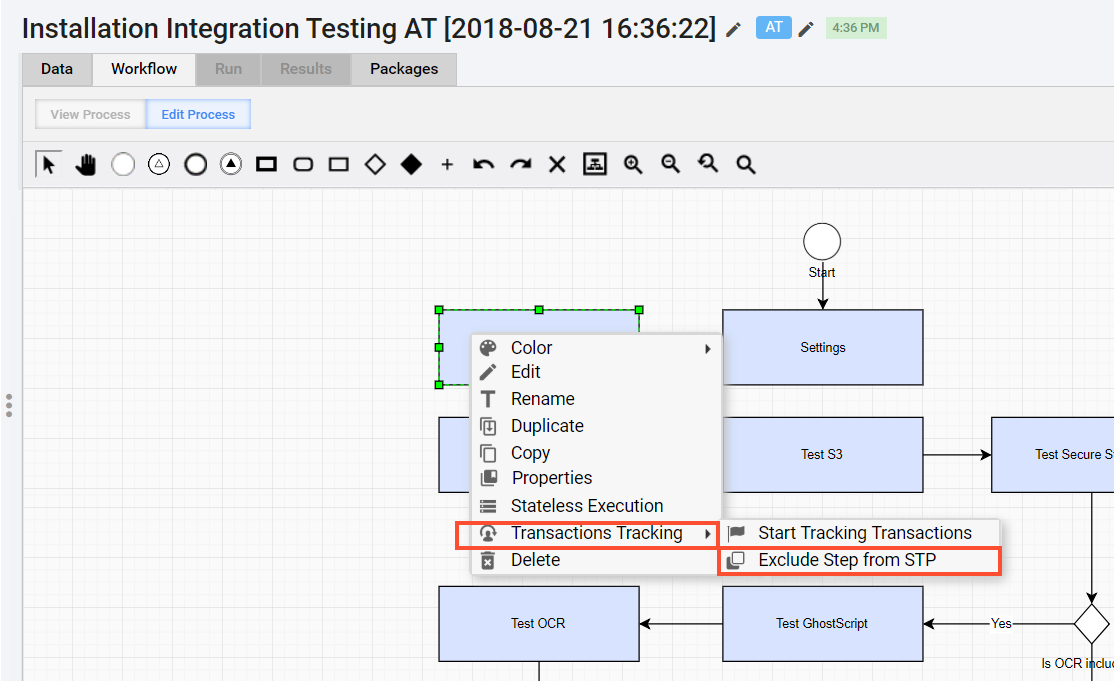Switch to the Workflow tab
Screen dimensions: 1114x681
[x=144, y=69]
